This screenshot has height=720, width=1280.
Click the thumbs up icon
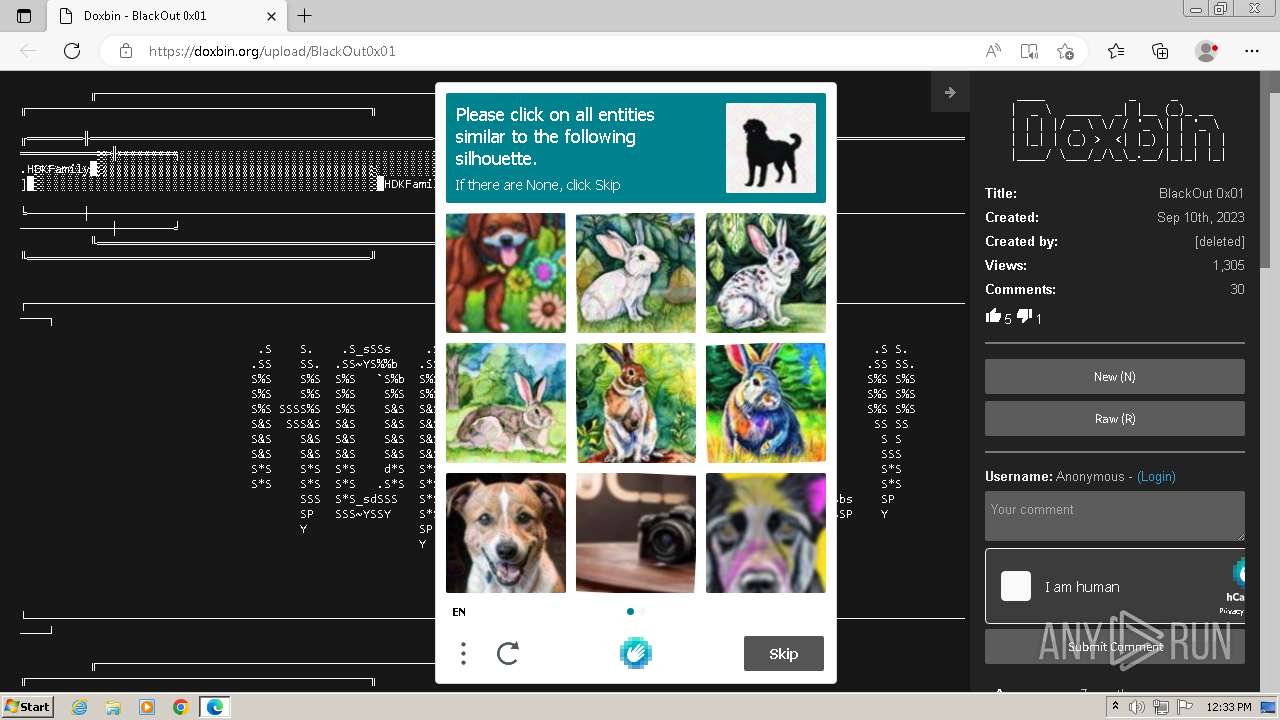[x=993, y=316]
